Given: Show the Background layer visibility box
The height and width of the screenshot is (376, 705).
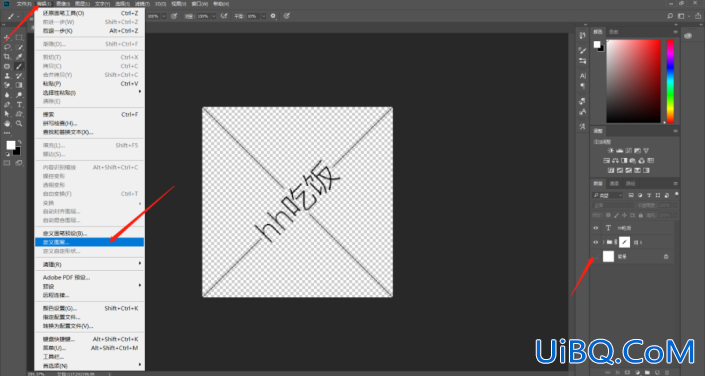Looking at the screenshot, I should pyautogui.click(x=596, y=257).
